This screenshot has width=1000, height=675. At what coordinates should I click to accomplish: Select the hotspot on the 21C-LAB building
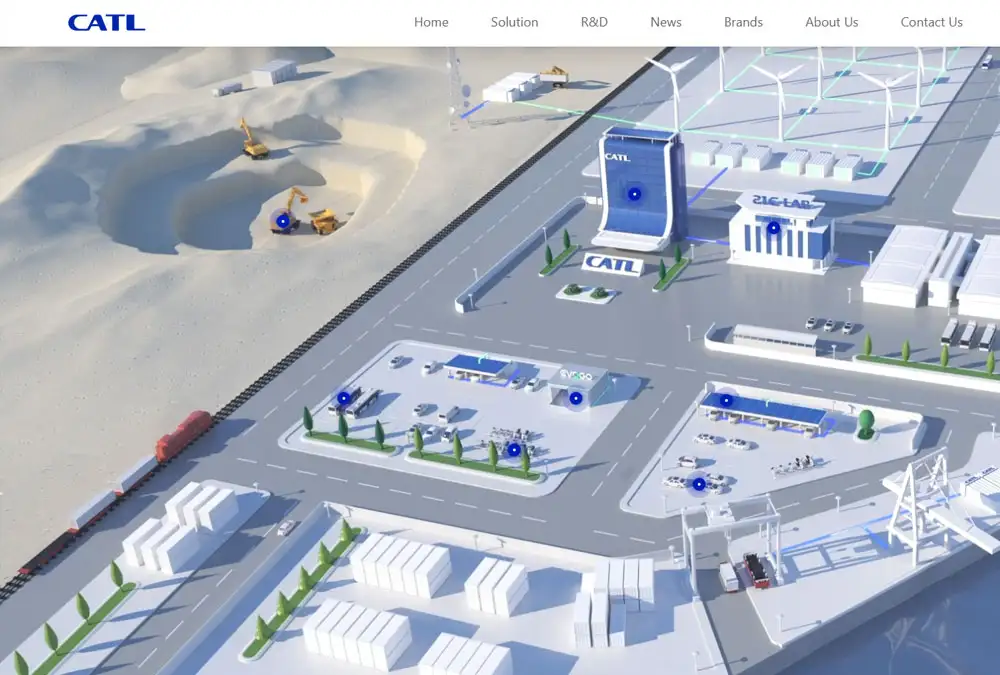773,227
